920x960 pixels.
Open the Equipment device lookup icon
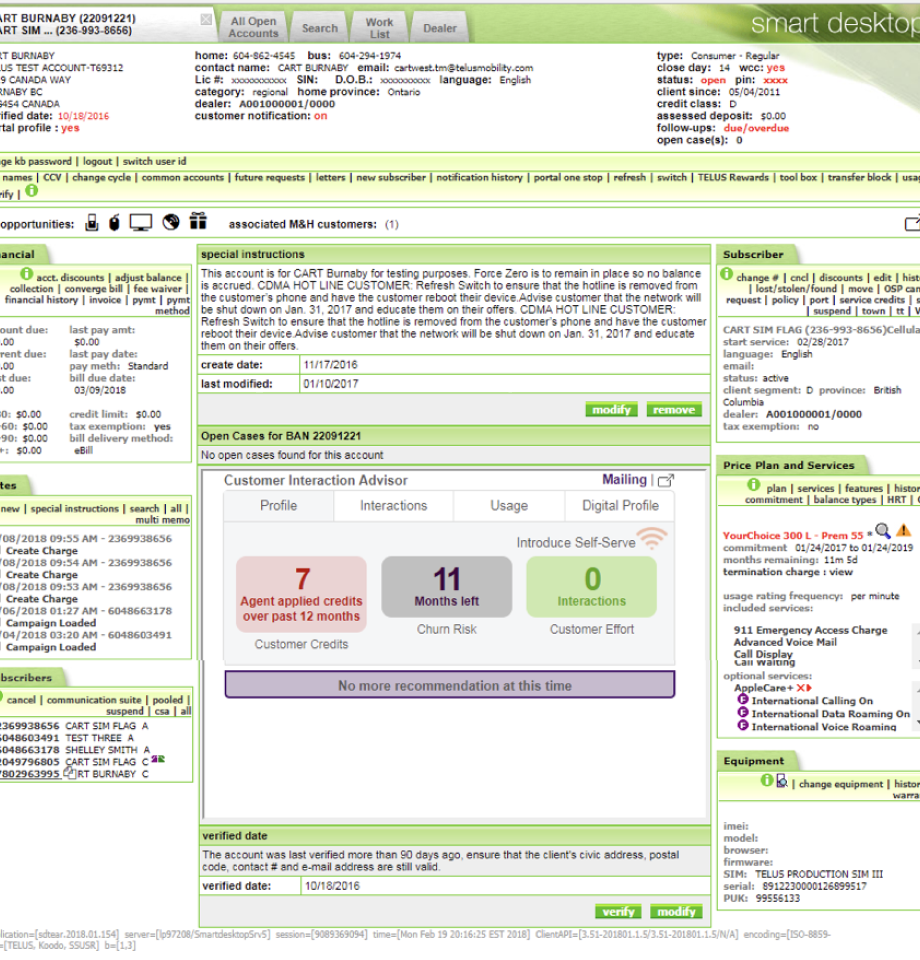(x=781, y=780)
